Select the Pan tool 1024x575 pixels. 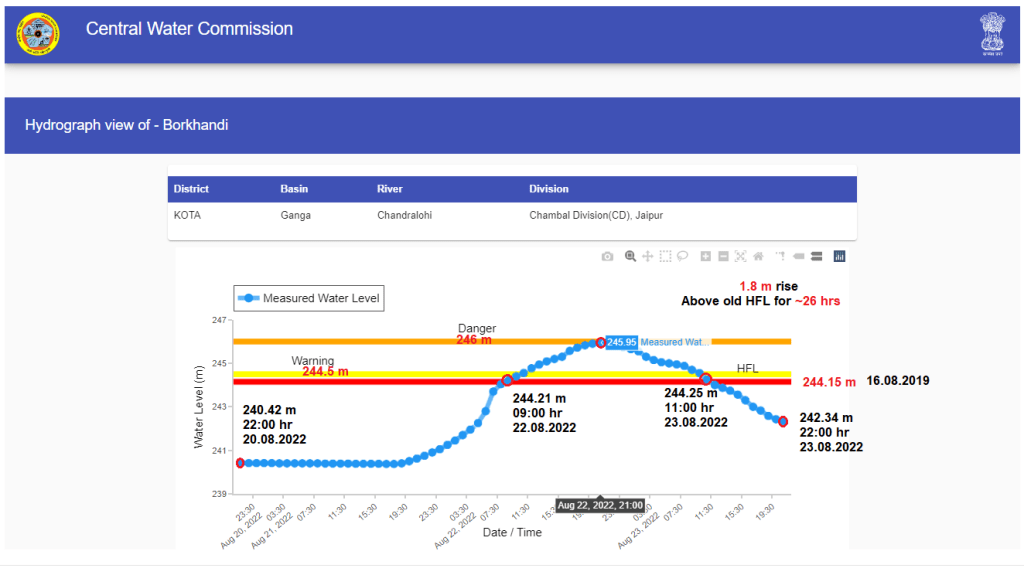tap(647, 257)
